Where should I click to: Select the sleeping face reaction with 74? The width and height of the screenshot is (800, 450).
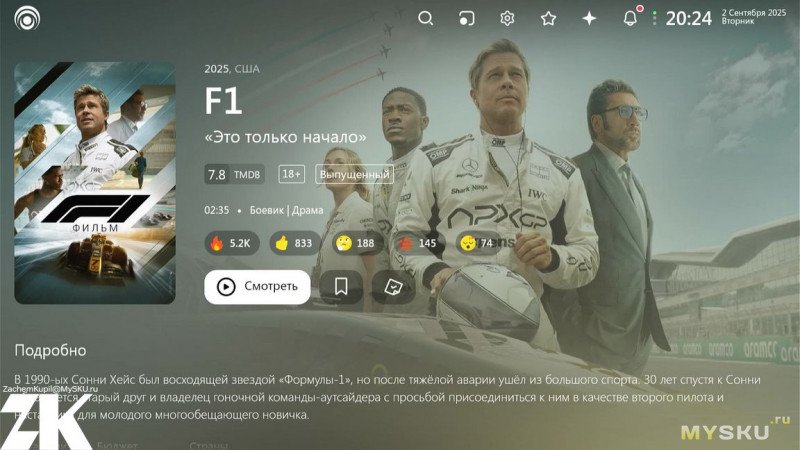477,243
